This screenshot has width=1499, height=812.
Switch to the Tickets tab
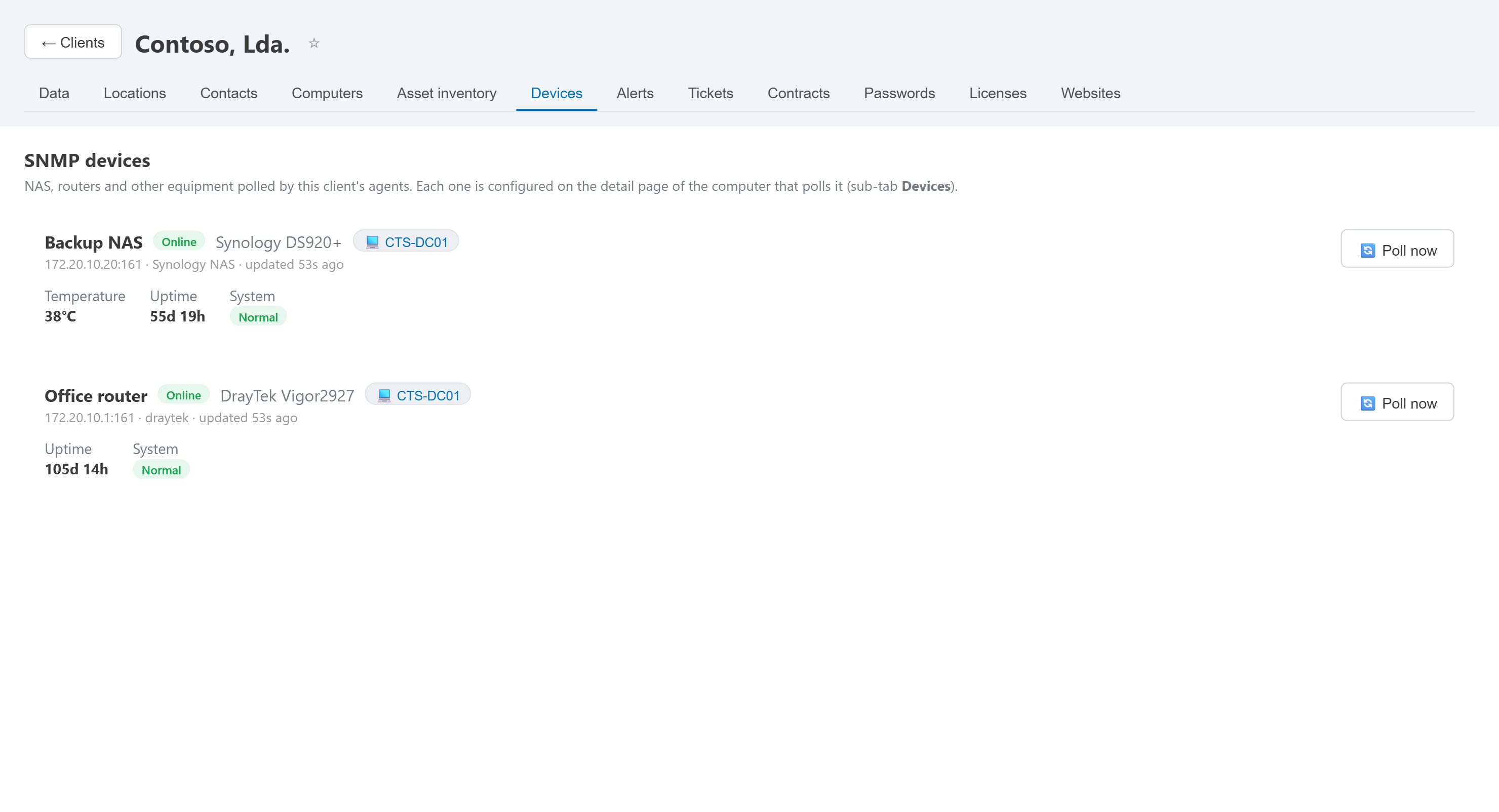tap(711, 93)
